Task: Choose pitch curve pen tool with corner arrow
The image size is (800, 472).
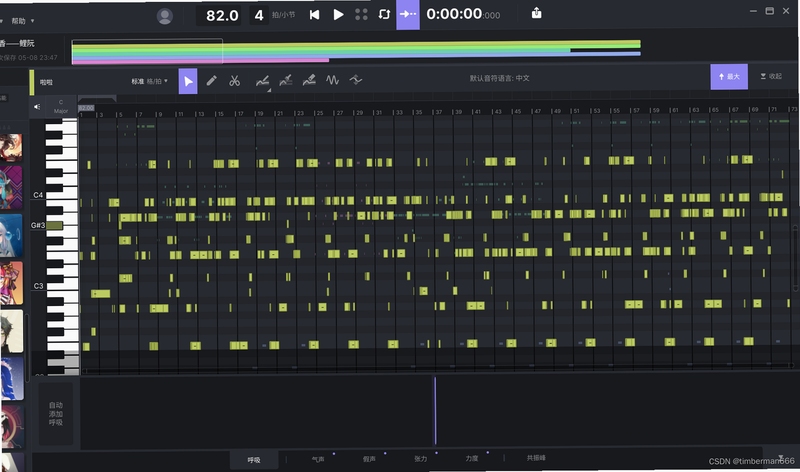Action: (x=263, y=81)
